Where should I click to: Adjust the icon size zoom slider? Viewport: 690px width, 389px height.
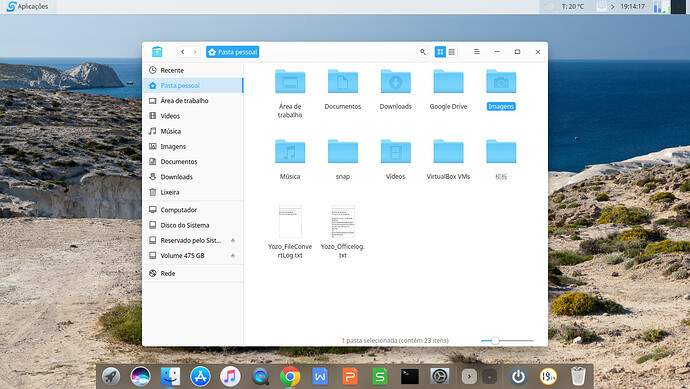coord(495,341)
